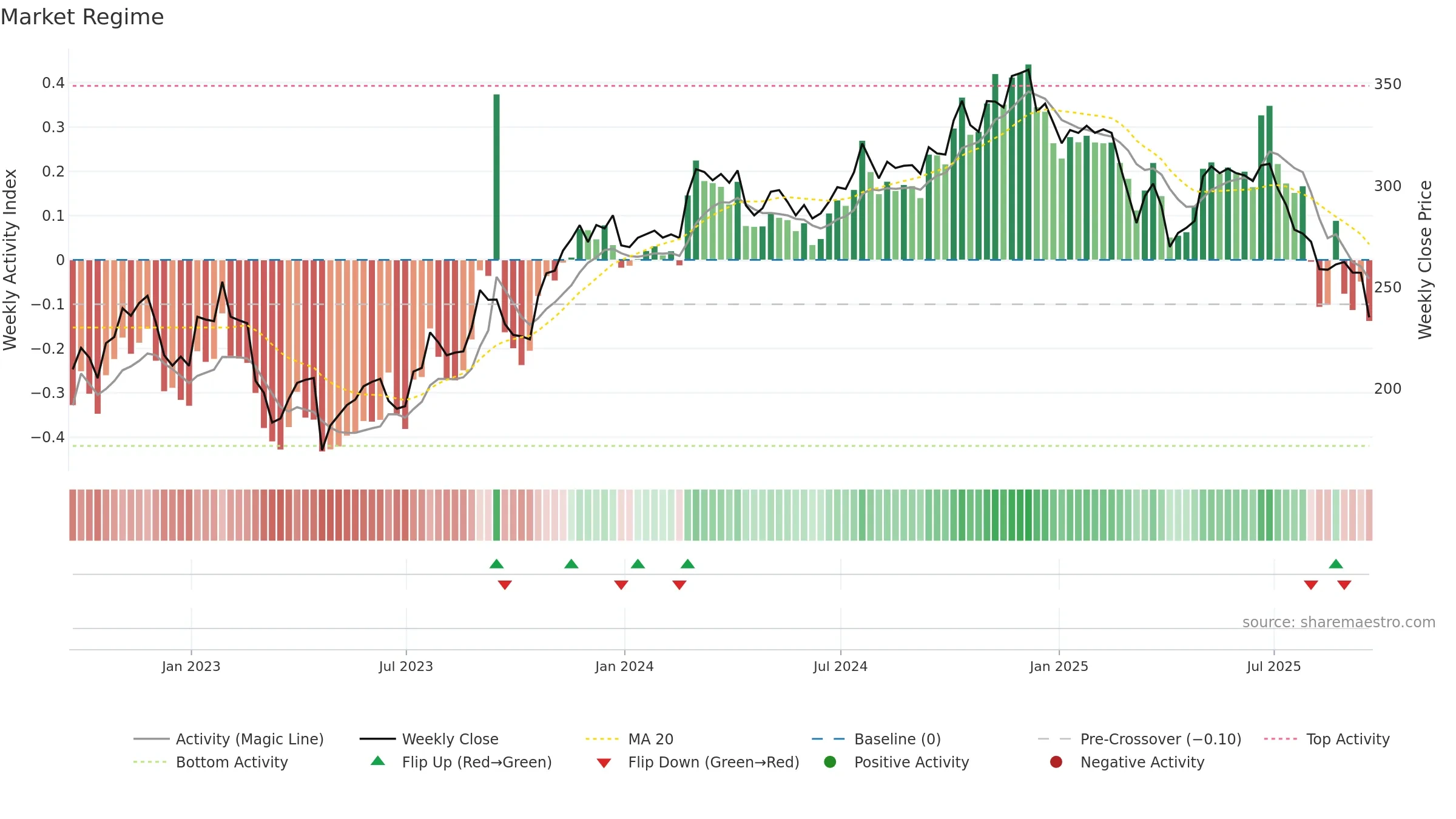
Task: Click the tallest green activity bar near Dec 2024
Action: [1028, 162]
